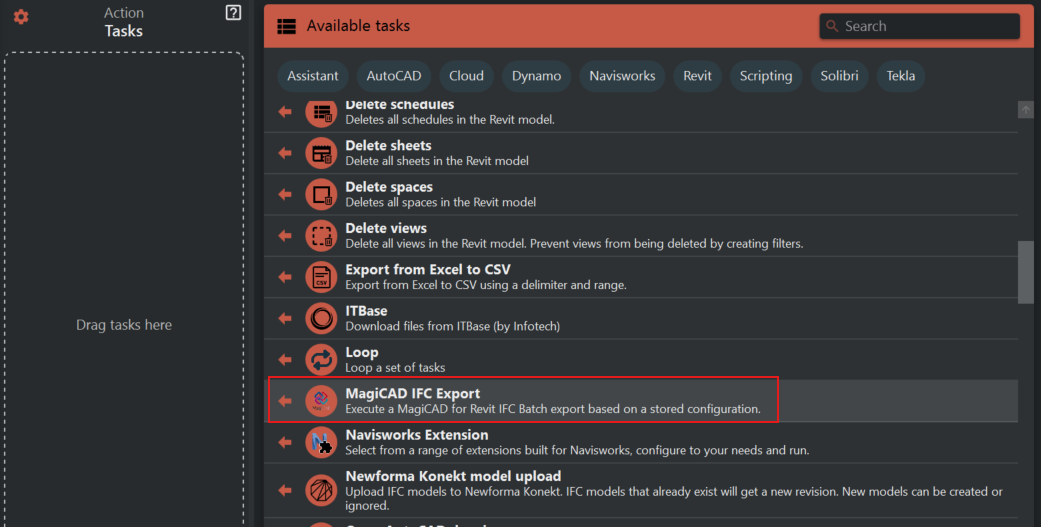Add Export from Excel to CSV via arrow

click(x=285, y=277)
